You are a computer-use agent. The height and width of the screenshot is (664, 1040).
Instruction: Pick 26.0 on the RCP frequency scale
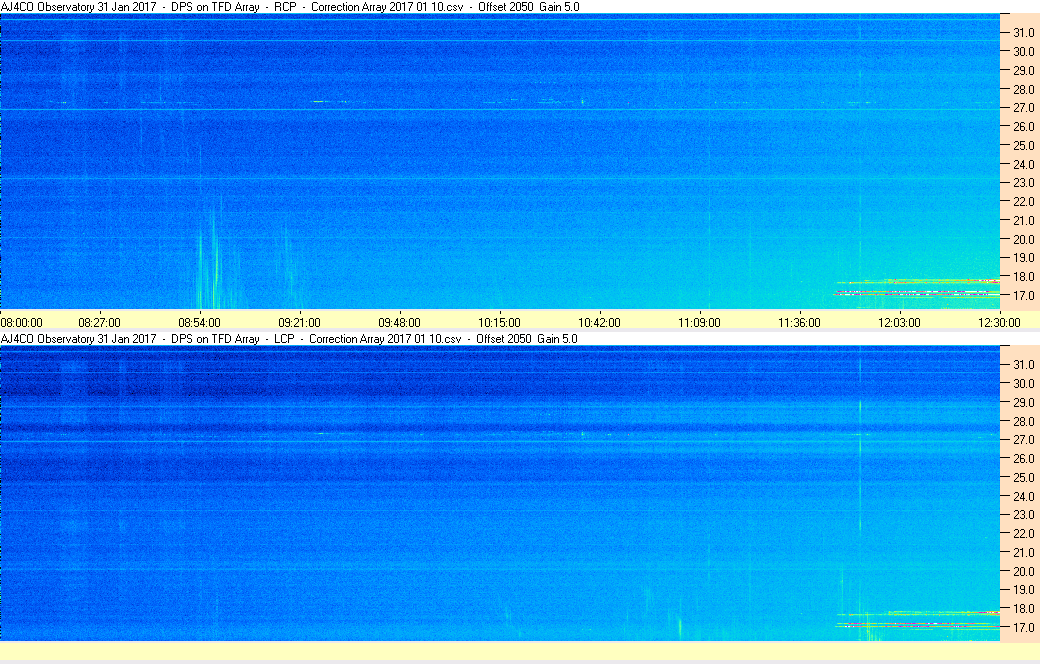(1023, 126)
